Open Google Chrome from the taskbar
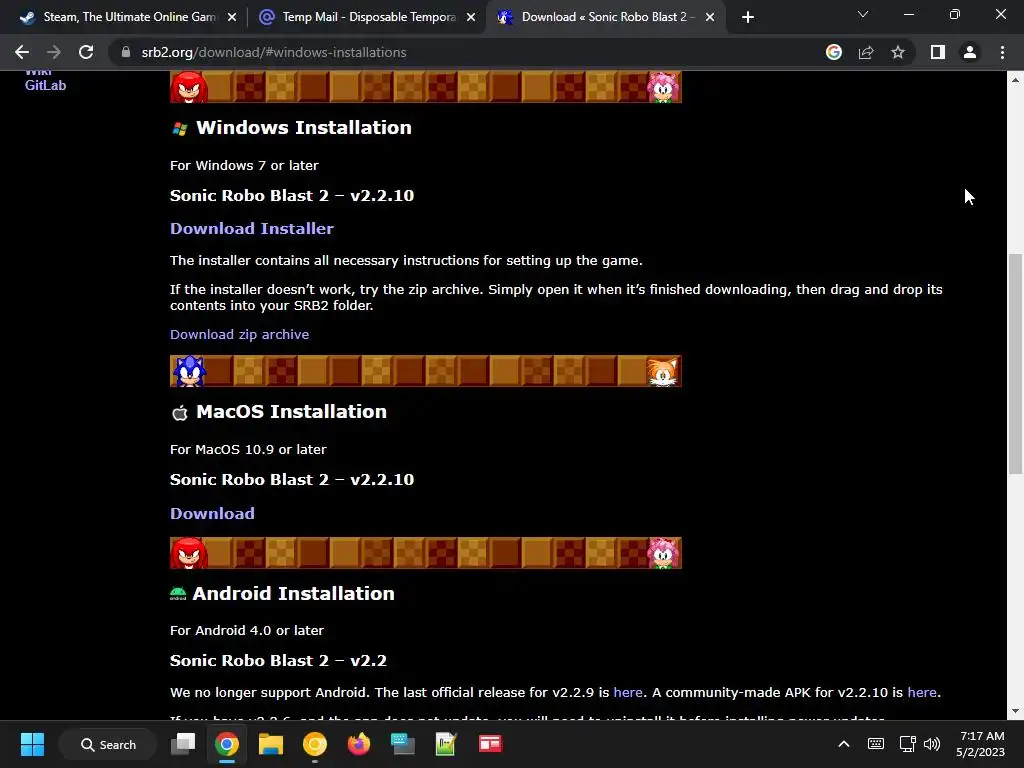Viewport: 1024px width, 768px height. [x=227, y=744]
